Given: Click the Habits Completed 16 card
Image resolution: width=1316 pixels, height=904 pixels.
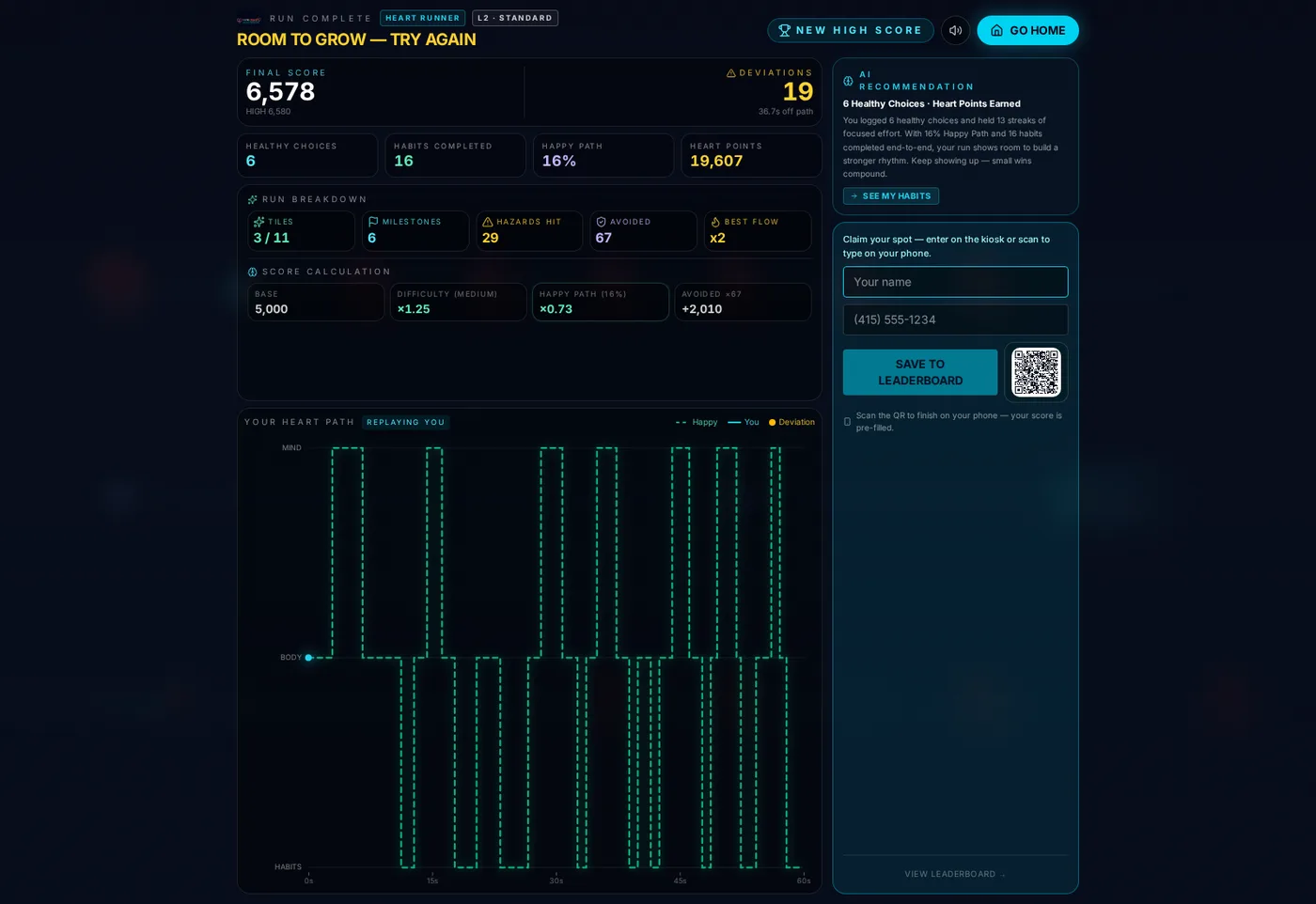Looking at the screenshot, I should point(455,155).
